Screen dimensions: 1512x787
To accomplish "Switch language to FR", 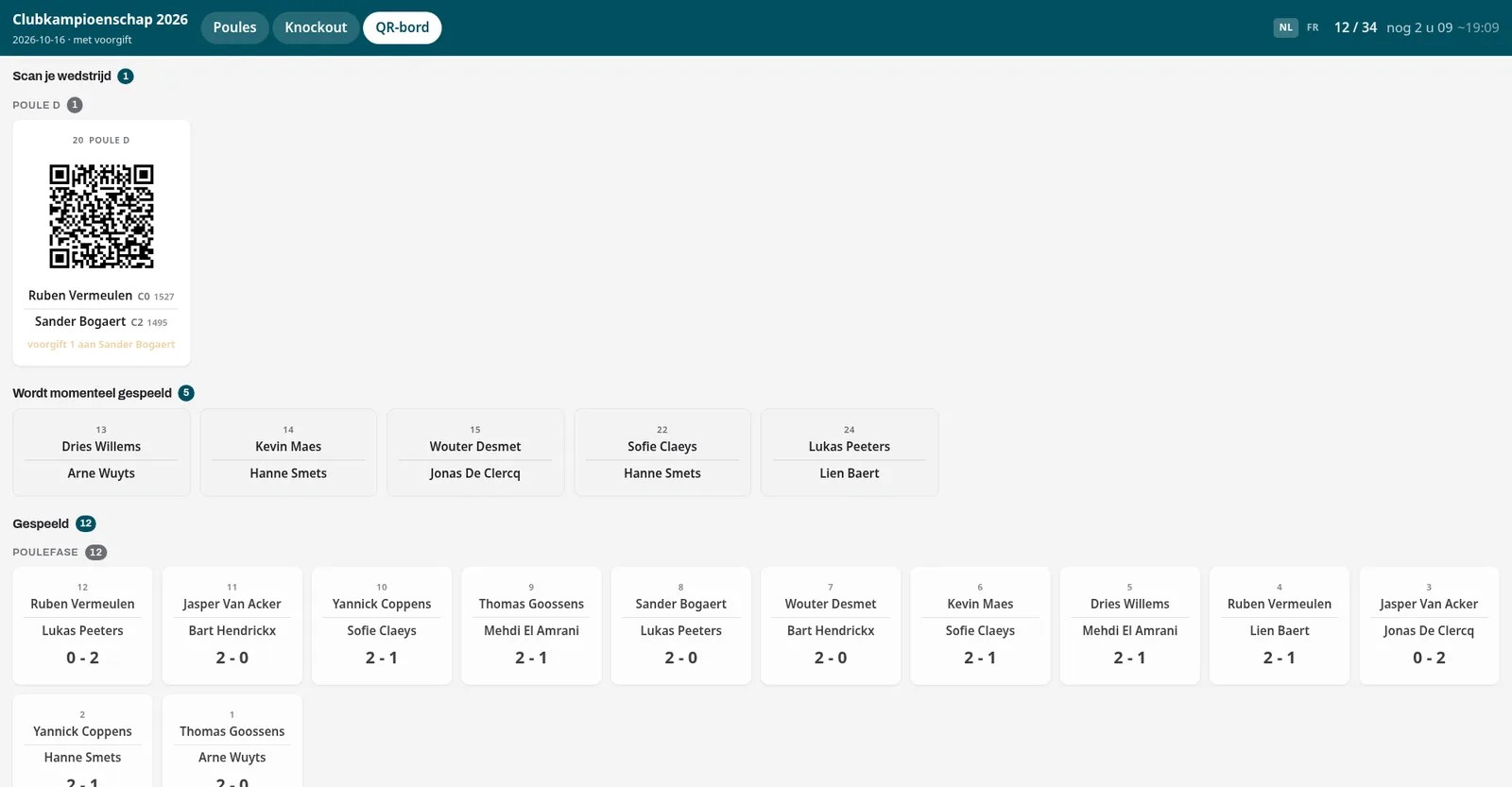I will coord(1313,27).
